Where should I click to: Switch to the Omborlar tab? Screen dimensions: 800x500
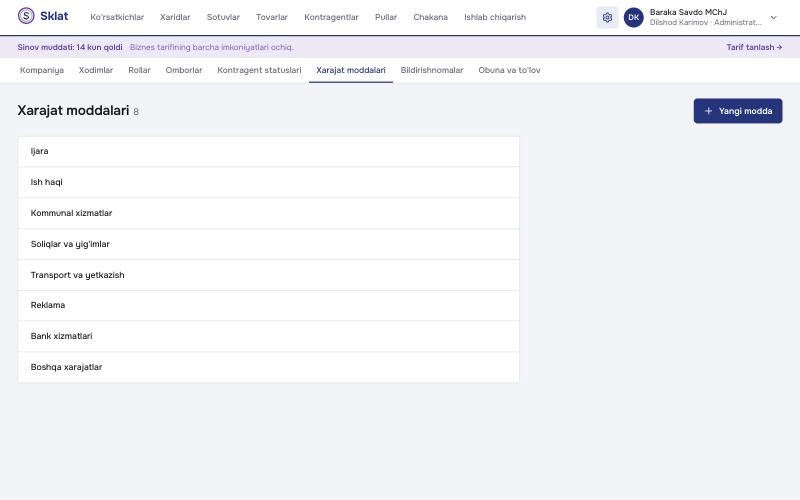pos(184,70)
